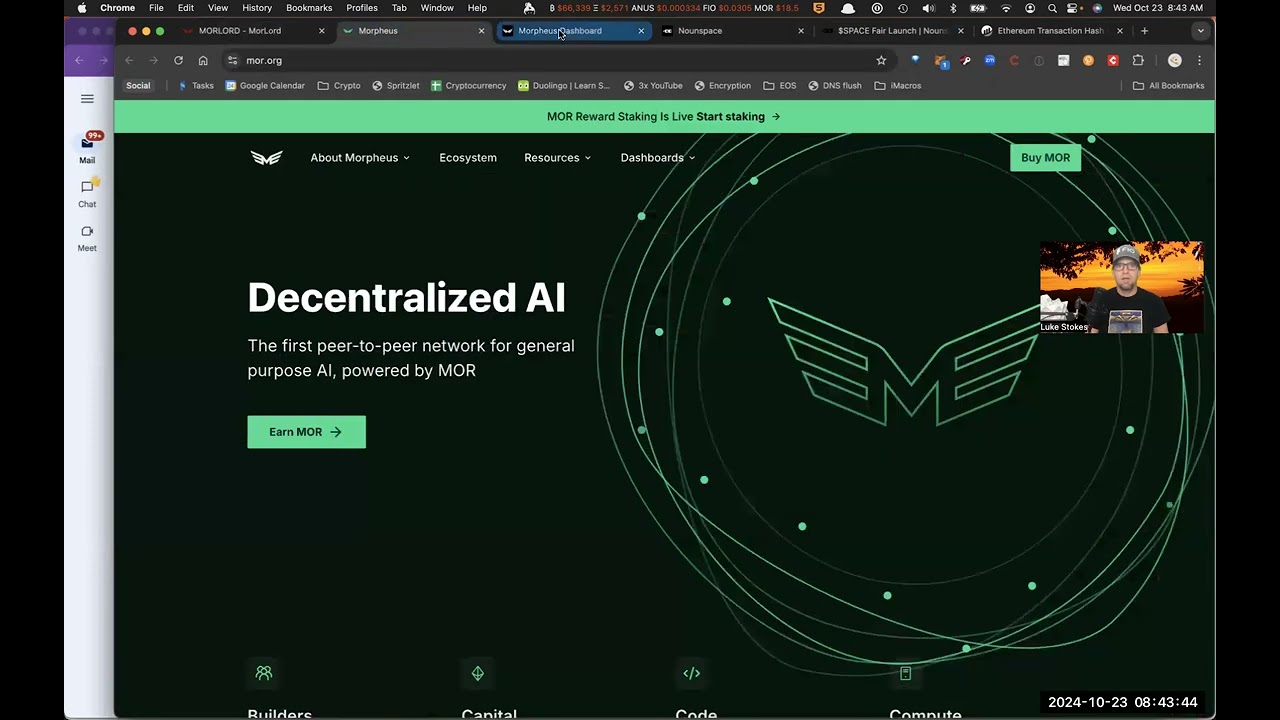This screenshot has width=1280, height=720.
Task: Click the Earn MOR button
Action: (x=306, y=432)
